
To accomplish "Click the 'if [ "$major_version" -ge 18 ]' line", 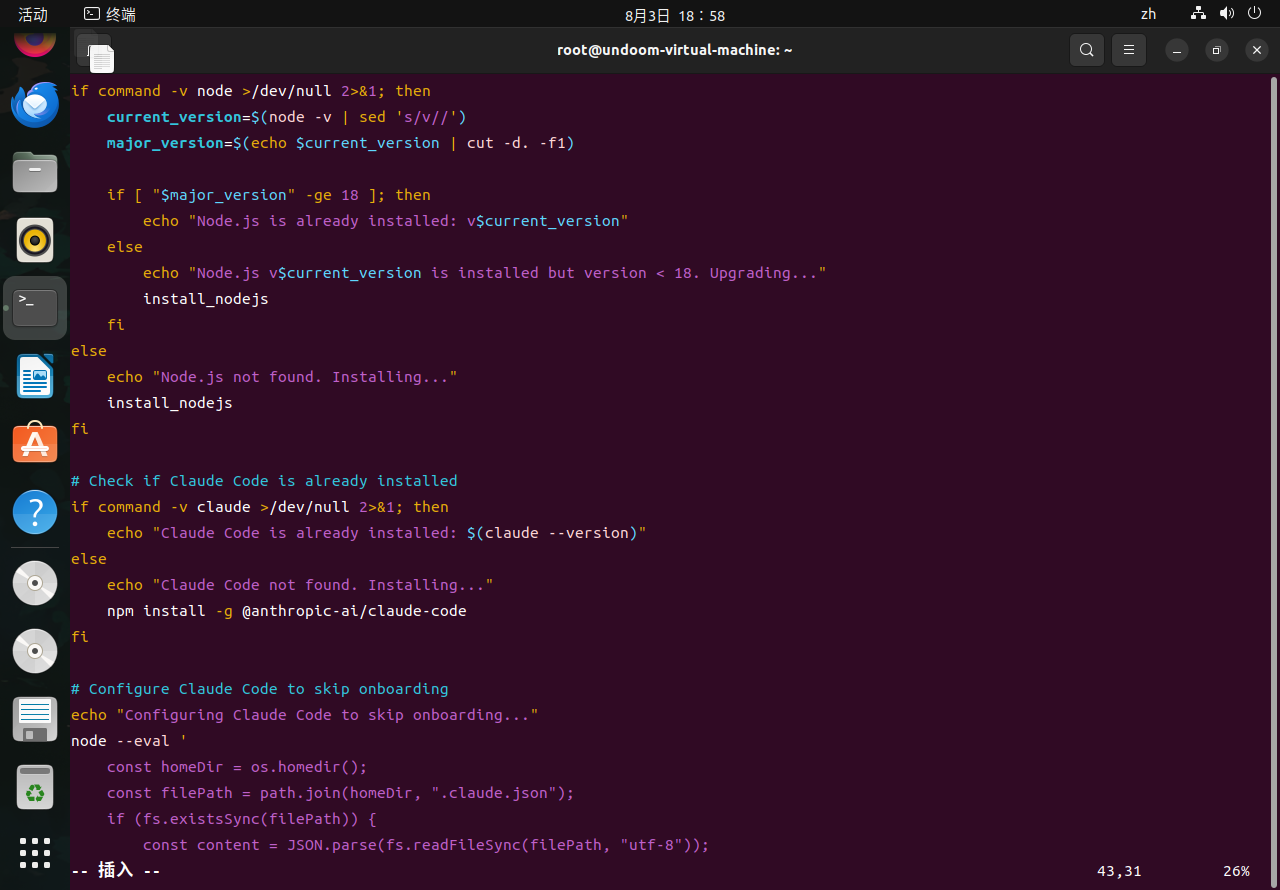I will 269,195.
